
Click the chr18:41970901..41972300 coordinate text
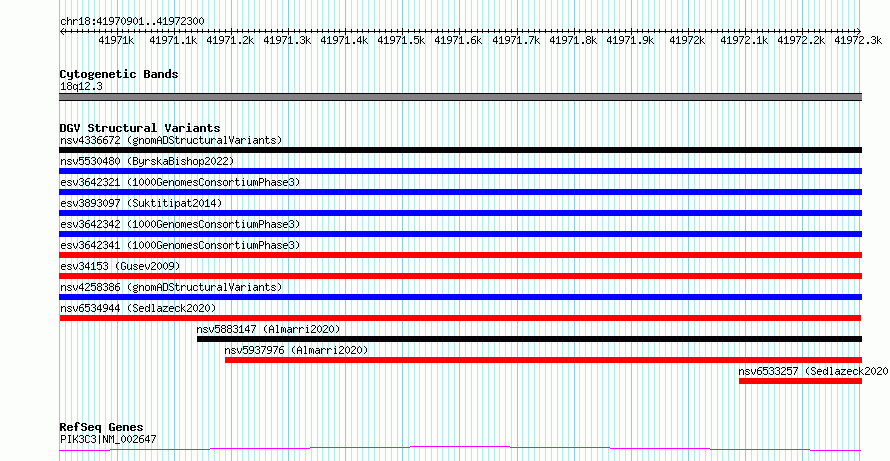[x=132, y=21]
